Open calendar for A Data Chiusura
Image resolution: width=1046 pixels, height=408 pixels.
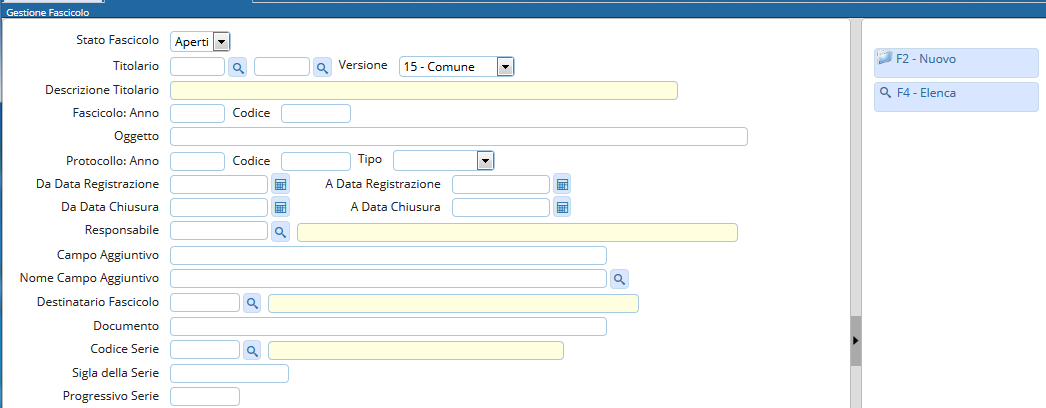pyautogui.click(x=562, y=207)
